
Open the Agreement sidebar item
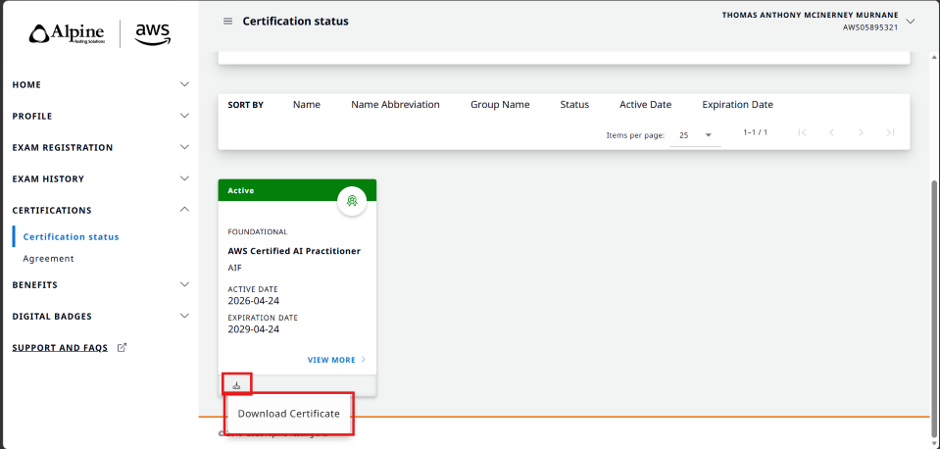[x=49, y=258]
